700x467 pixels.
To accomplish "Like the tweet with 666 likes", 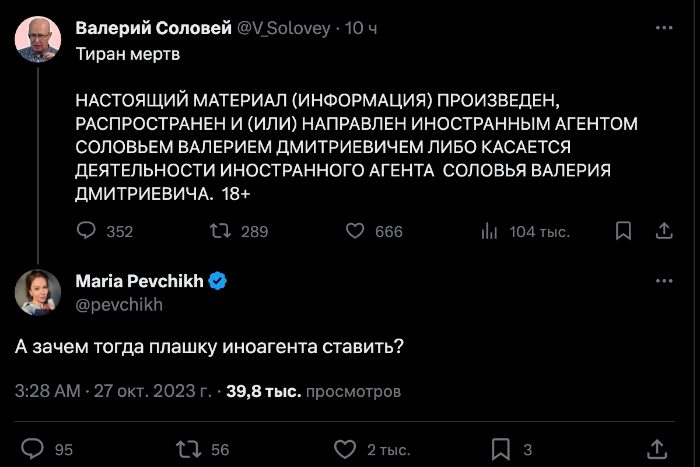I will 353,231.
